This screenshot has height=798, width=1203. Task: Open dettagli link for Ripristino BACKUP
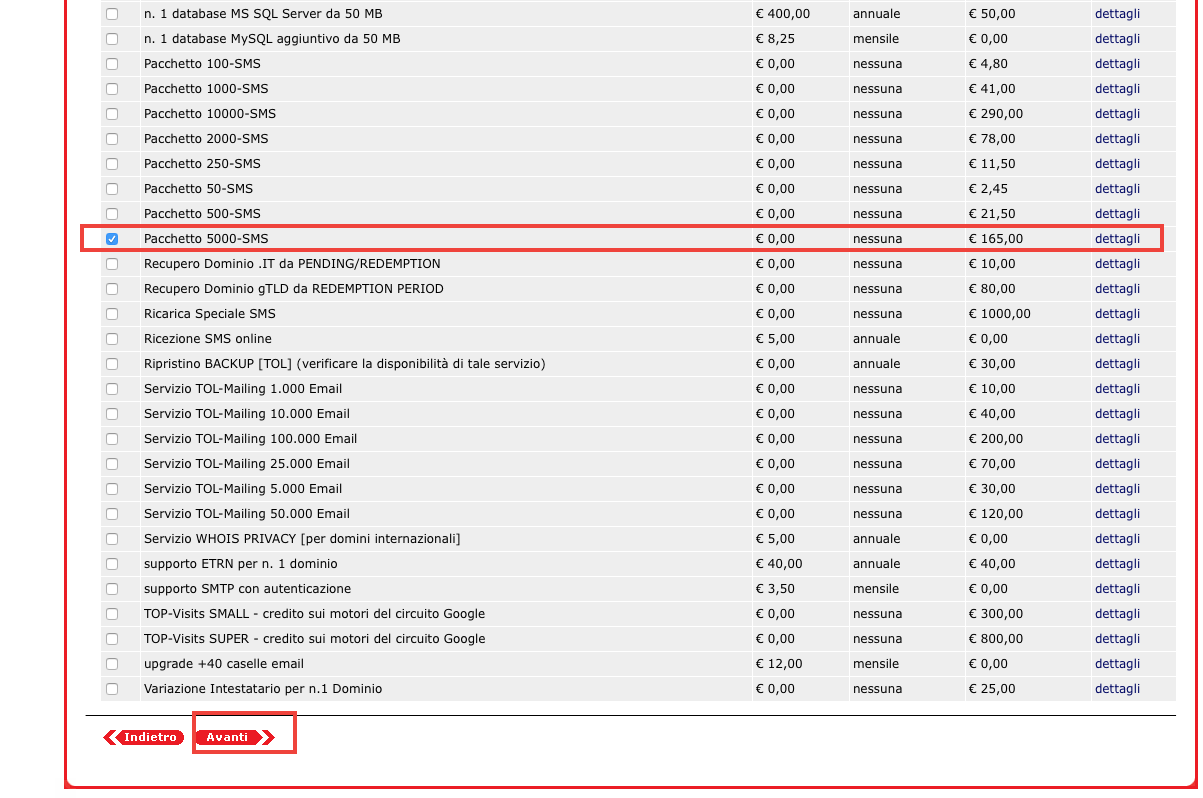1117,364
